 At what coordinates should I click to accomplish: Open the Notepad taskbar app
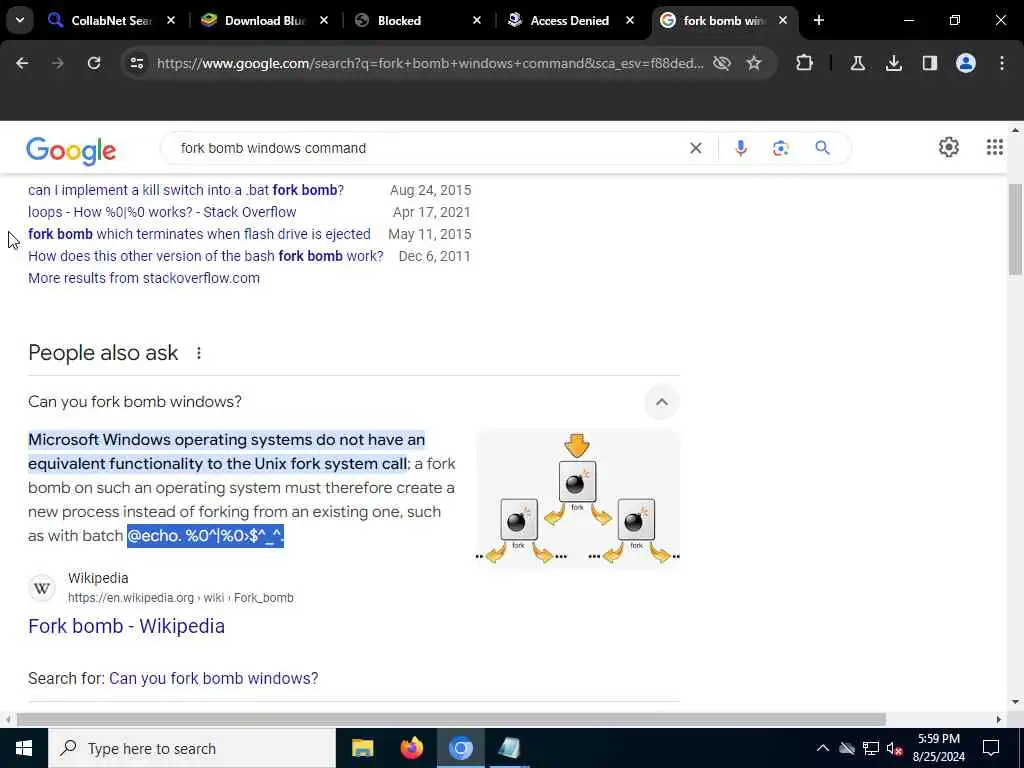[x=509, y=748]
